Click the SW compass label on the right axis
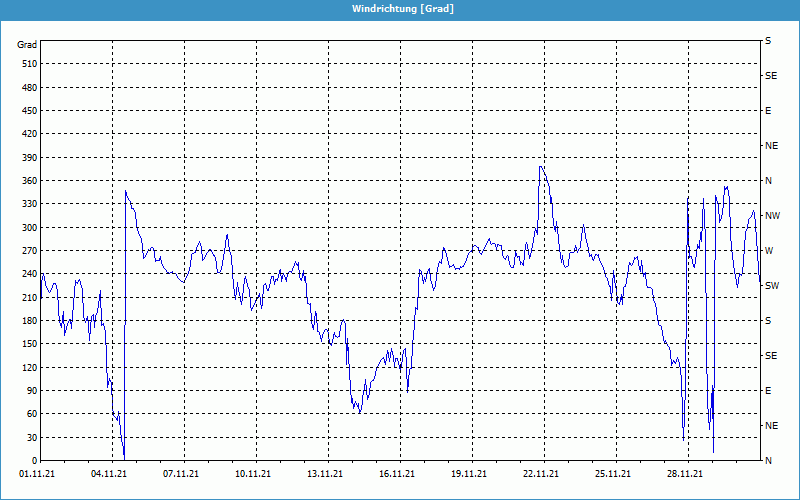This screenshot has height=500, width=800. (x=772, y=285)
